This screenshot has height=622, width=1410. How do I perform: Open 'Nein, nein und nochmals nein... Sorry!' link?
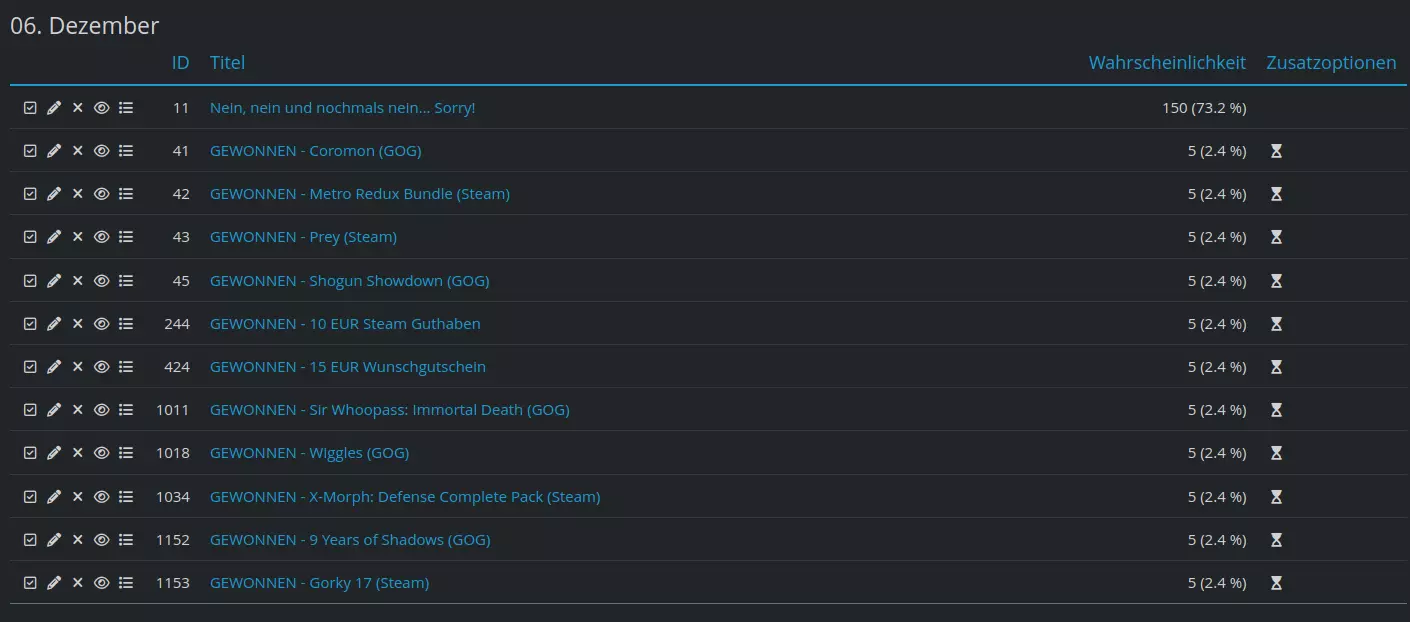tap(343, 108)
